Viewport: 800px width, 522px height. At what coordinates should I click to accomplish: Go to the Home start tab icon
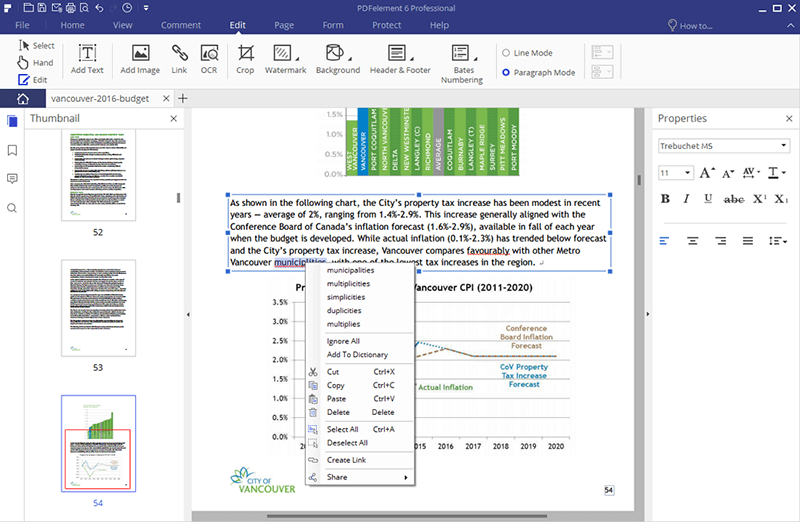point(23,98)
